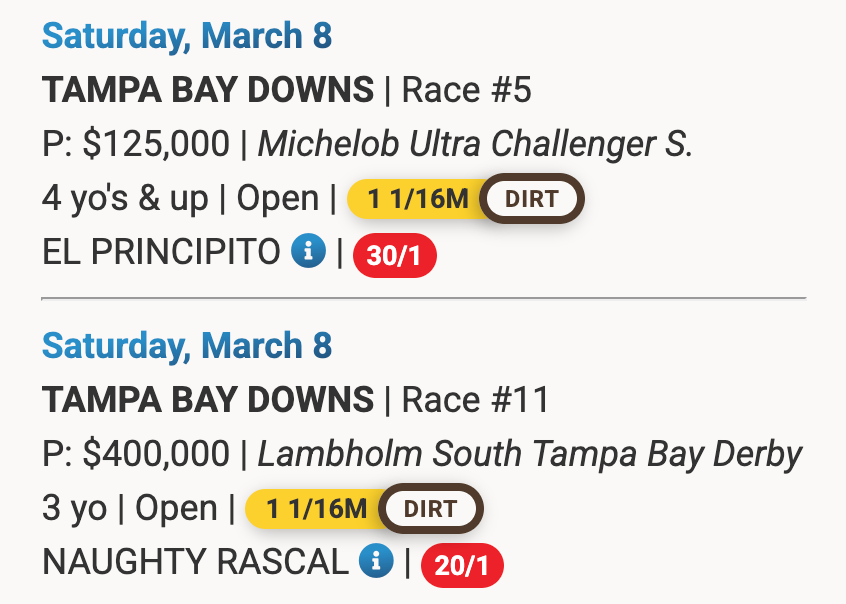The width and height of the screenshot is (846, 604).
Task: Click info icon next to EL PRINCIPITO
Action: tap(309, 253)
